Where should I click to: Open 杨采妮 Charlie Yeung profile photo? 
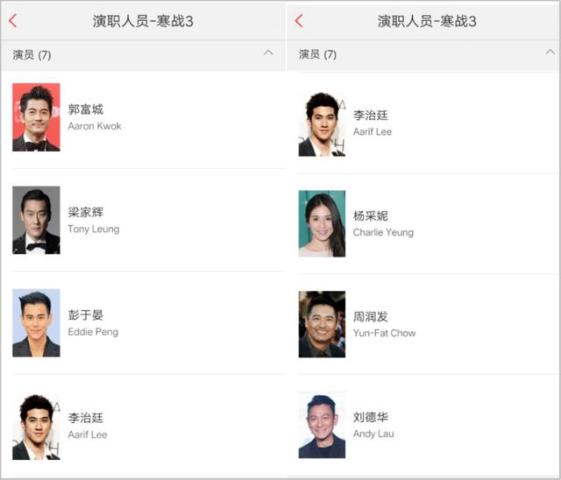click(x=322, y=224)
